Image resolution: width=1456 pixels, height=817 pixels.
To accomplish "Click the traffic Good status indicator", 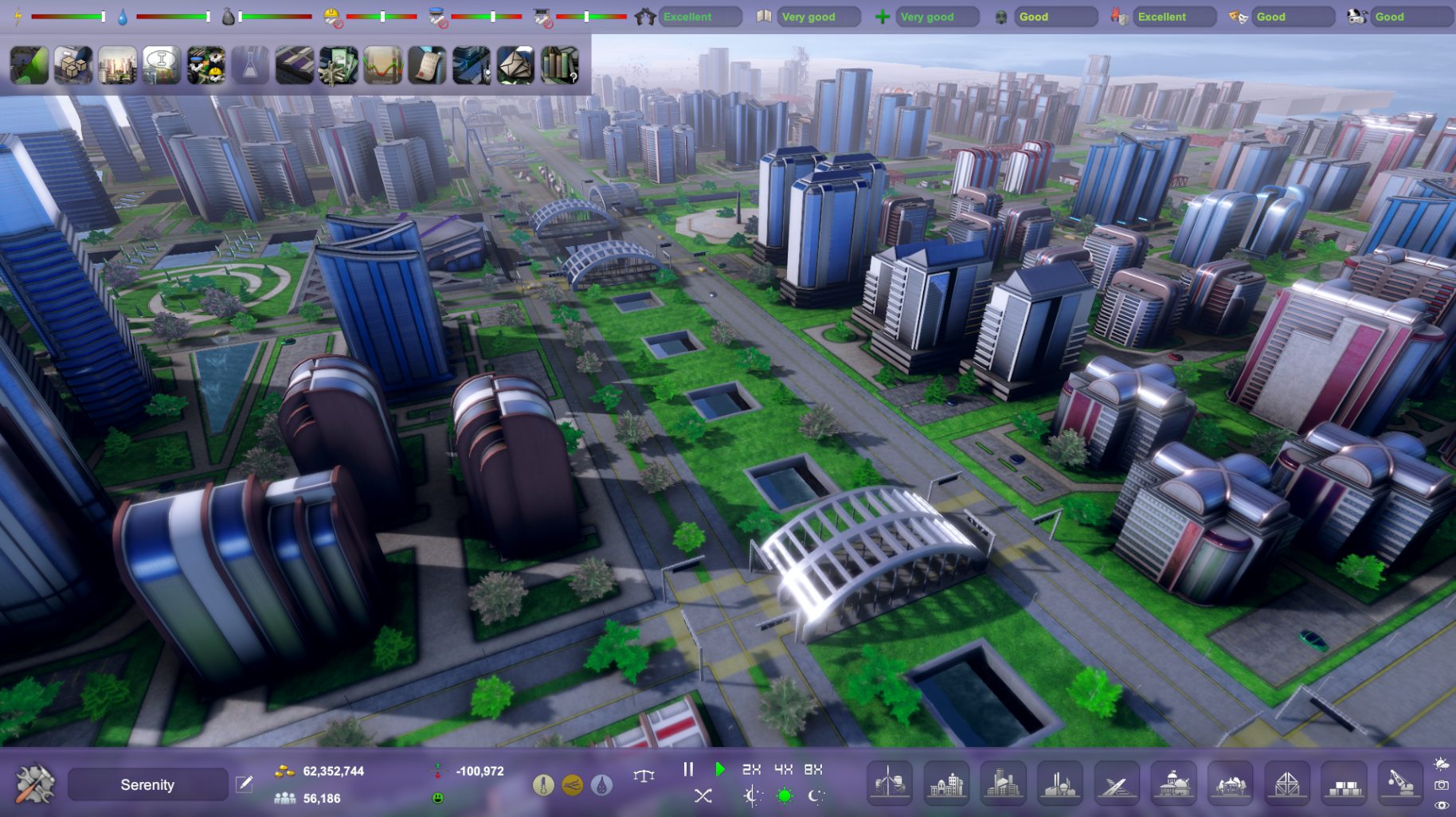I will tap(1412, 17).
